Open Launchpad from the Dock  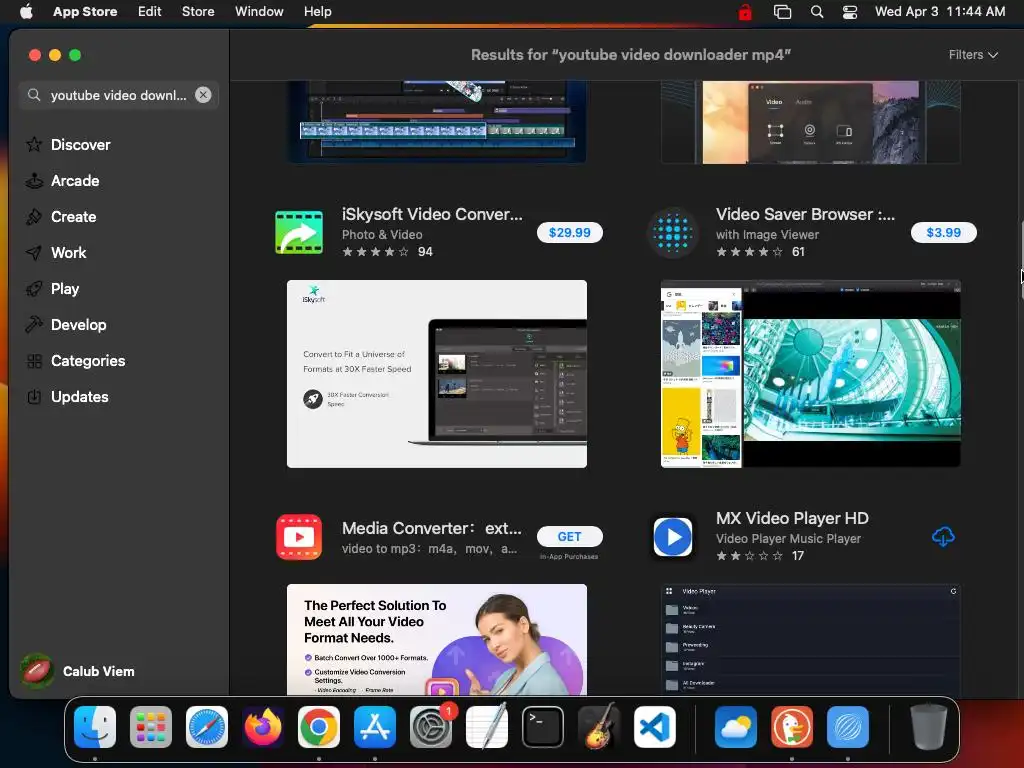(x=151, y=727)
